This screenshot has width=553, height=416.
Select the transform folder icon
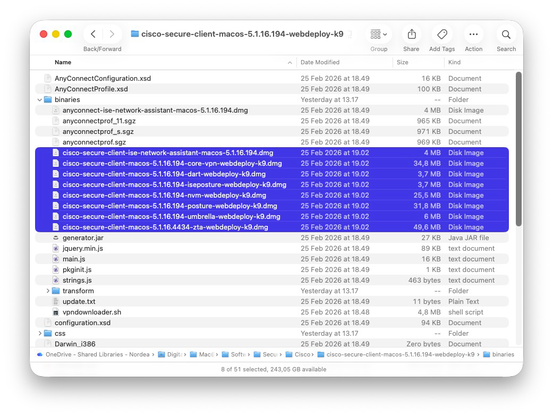56,291
